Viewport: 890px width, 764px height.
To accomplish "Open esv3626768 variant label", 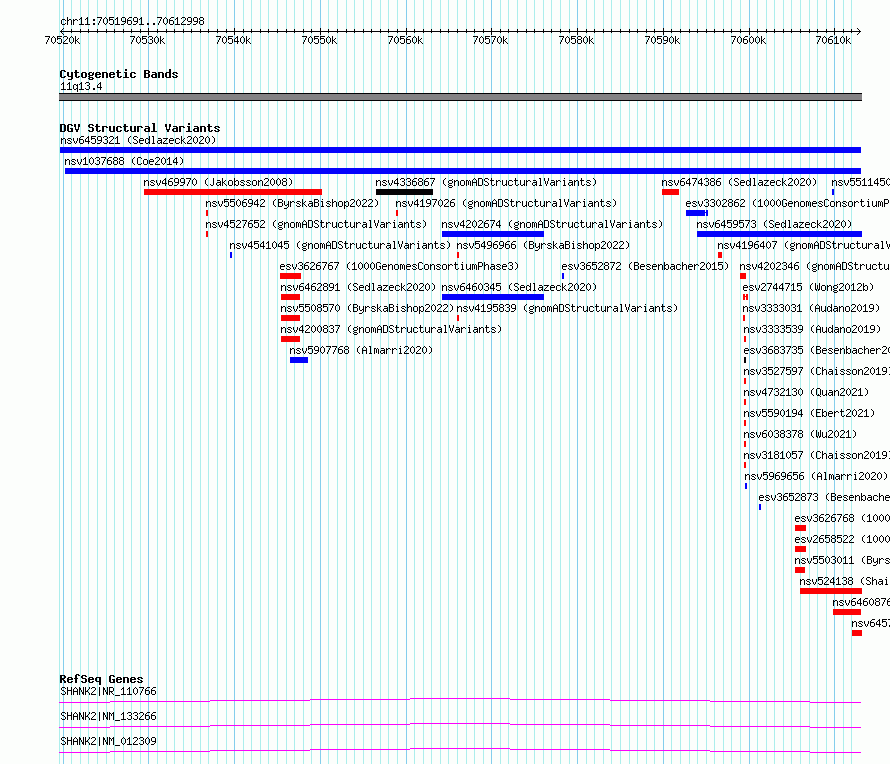I will [842, 518].
